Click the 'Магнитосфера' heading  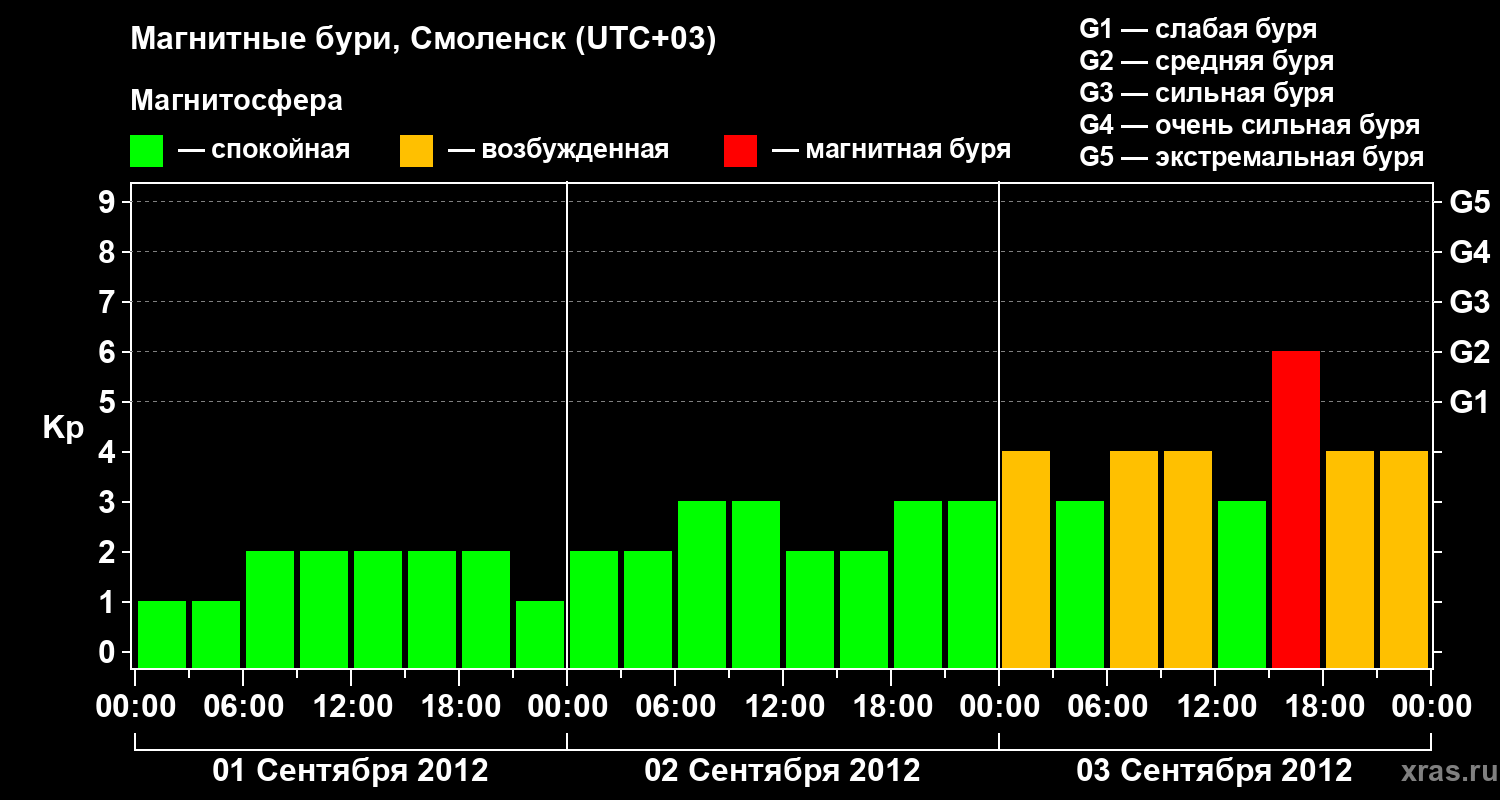pyautogui.click(x=237, y=101)
